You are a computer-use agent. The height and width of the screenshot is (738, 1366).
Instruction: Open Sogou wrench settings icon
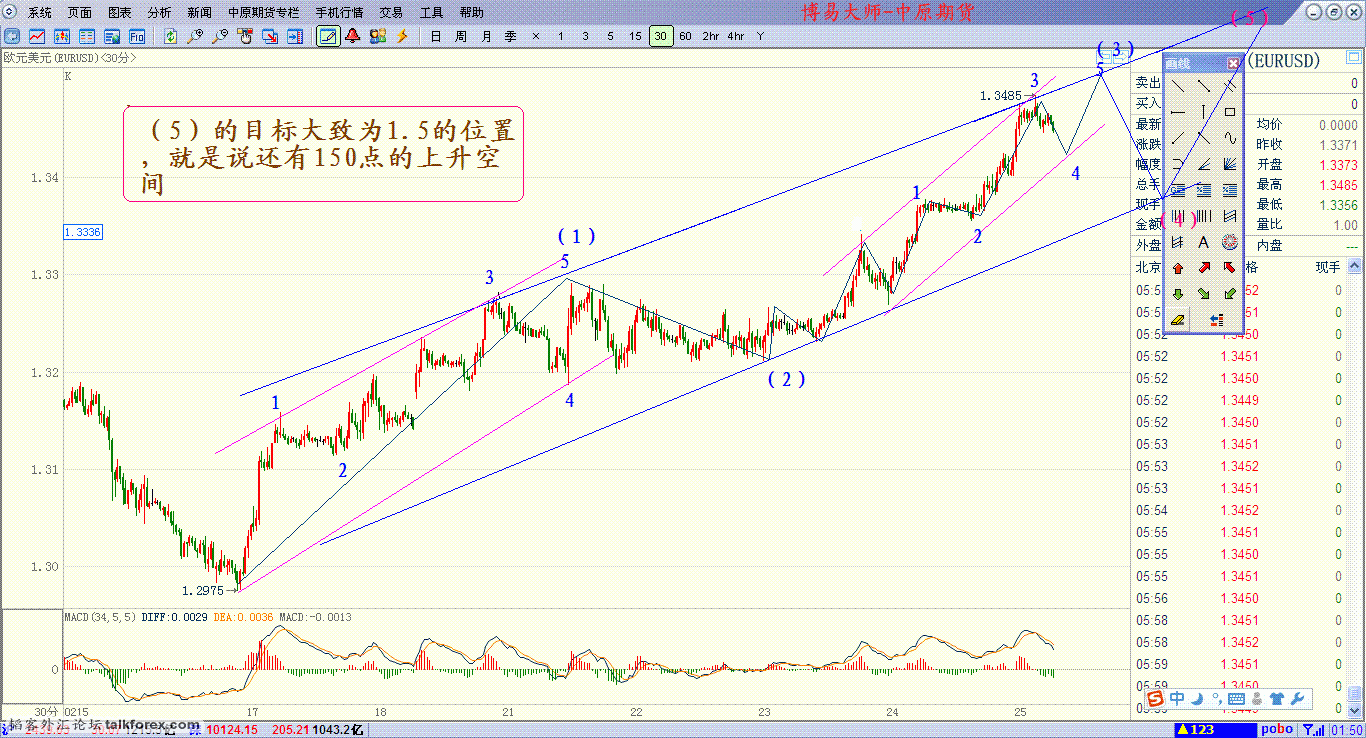coord(1297,698)
